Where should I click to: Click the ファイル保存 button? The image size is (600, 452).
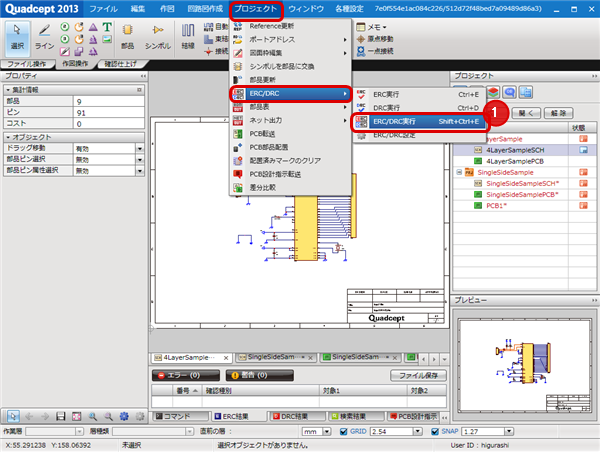pos(418,375)
